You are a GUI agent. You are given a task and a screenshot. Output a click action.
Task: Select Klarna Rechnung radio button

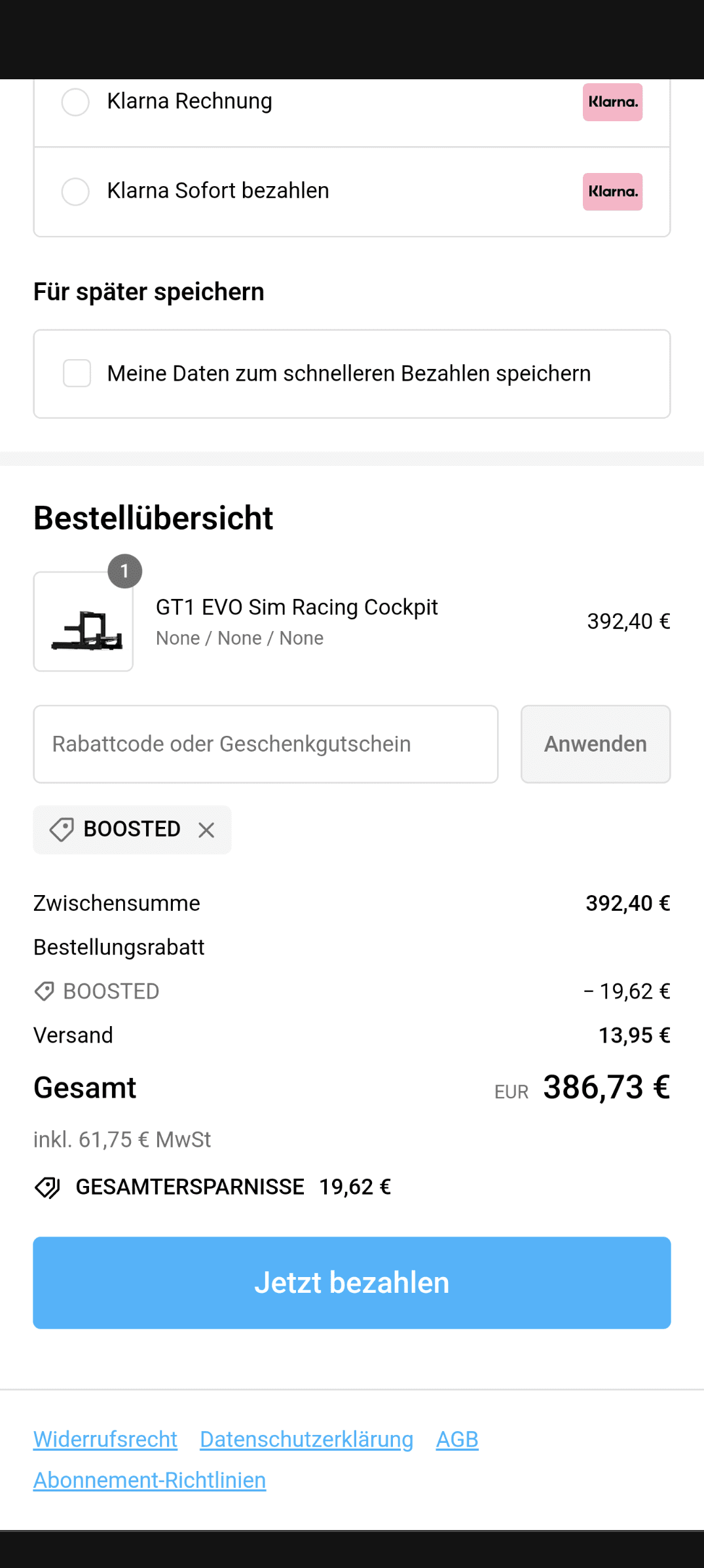pos(75,102)
